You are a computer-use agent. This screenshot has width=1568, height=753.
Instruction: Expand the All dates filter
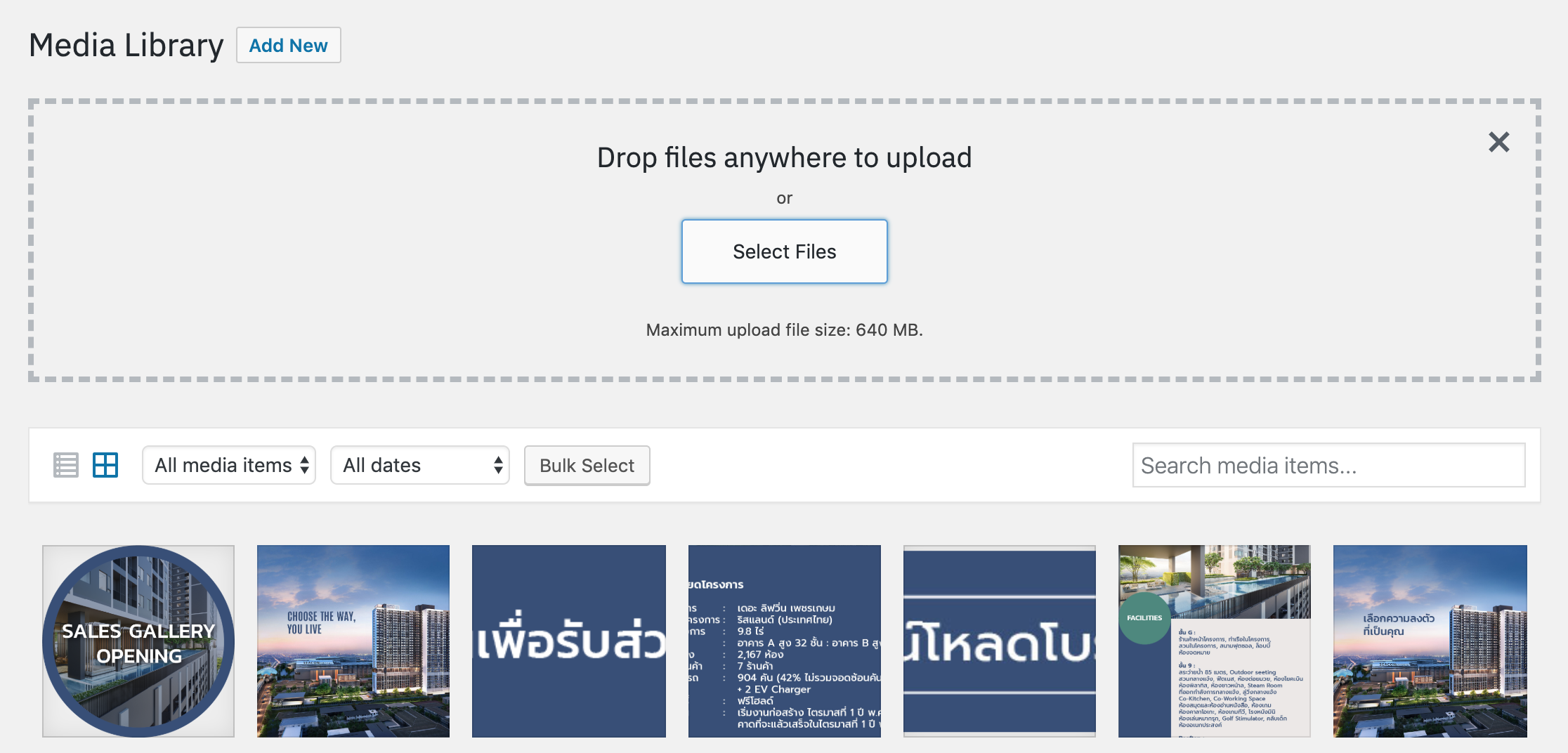point(420,465)
